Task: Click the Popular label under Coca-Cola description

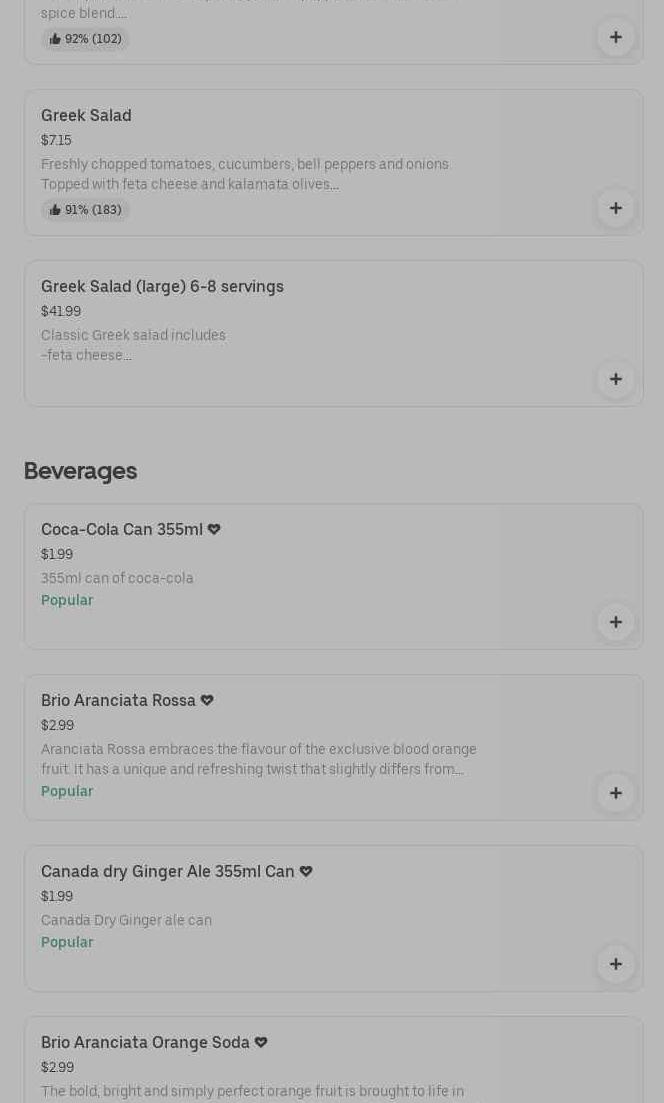Action: [67, 600]
